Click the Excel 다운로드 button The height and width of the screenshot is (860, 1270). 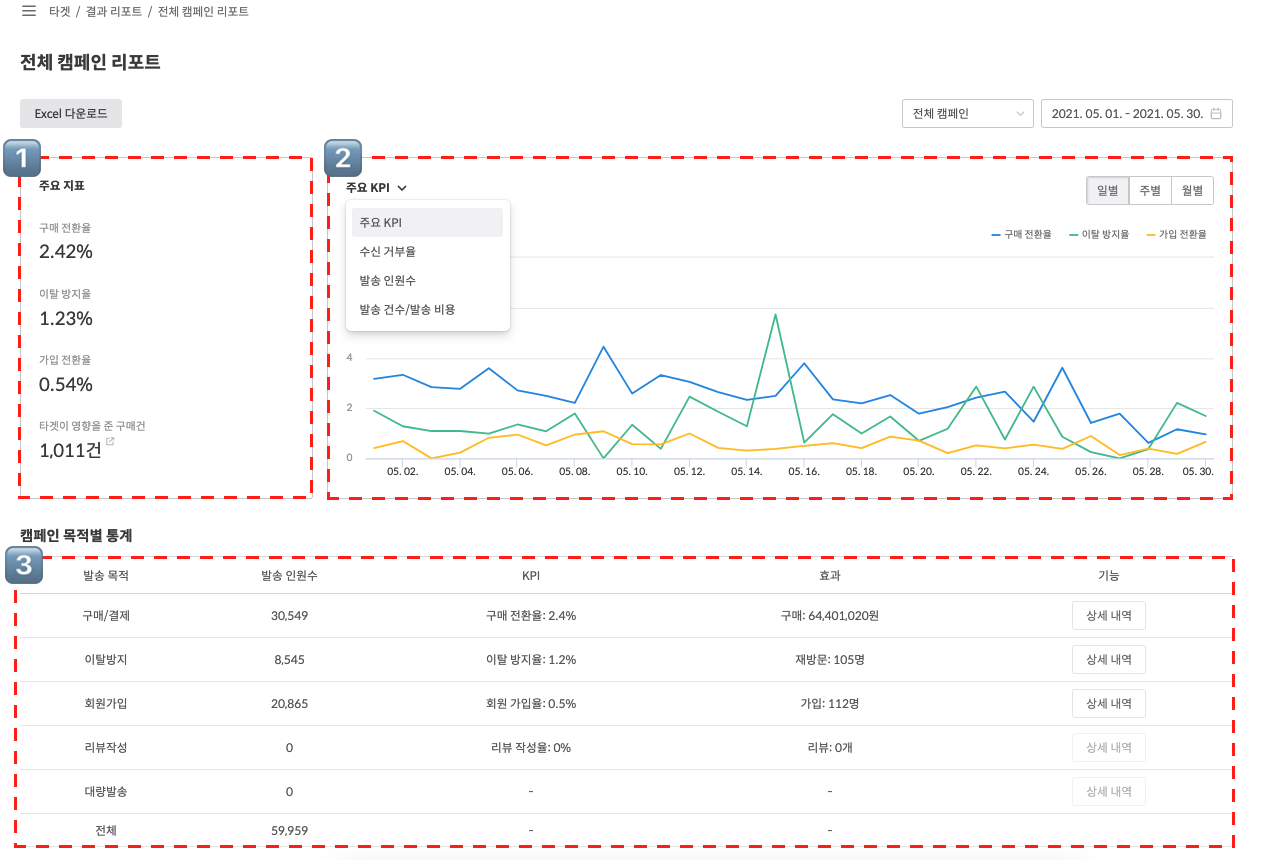71,114
